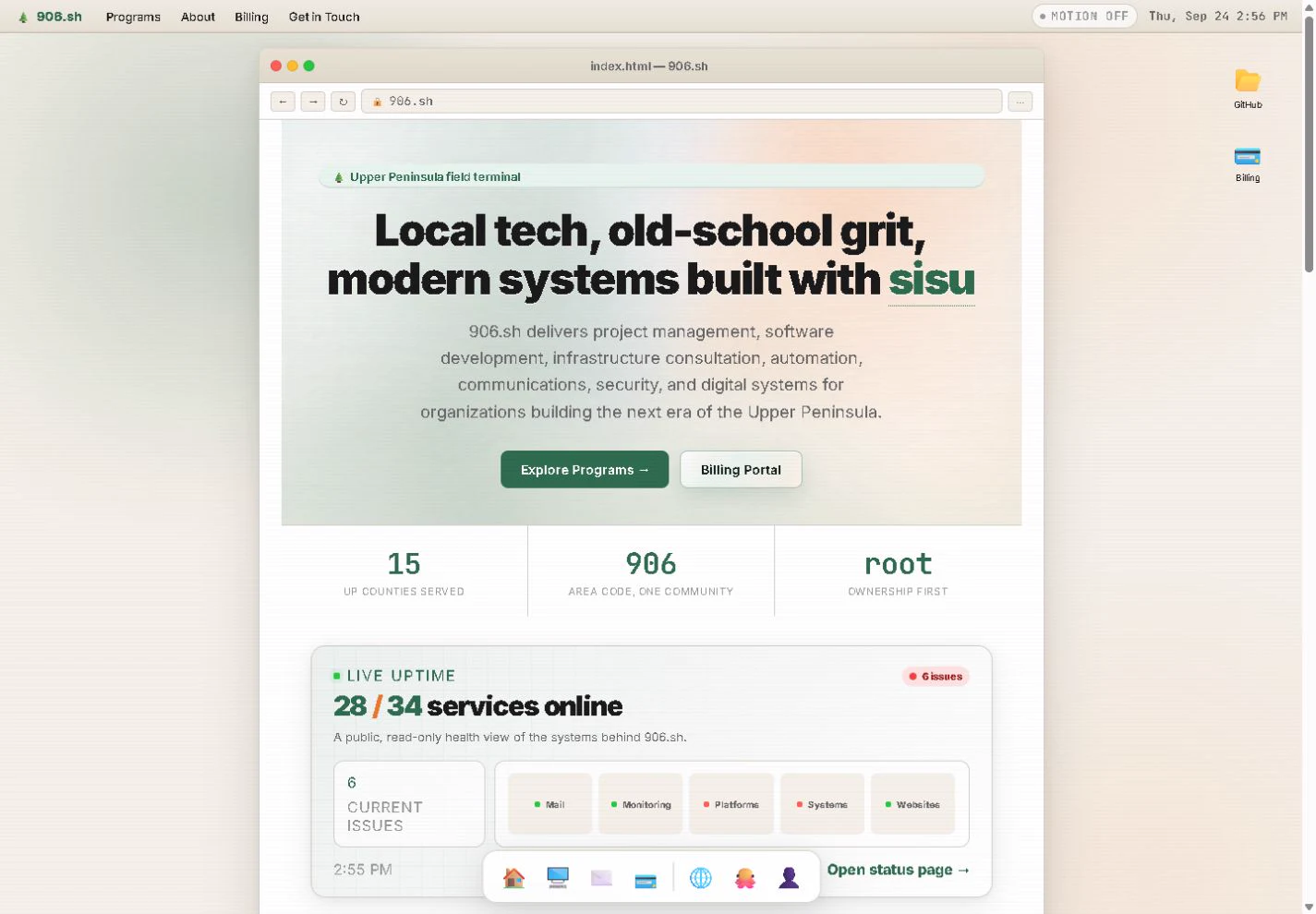Select the Websites service status chip
1316x914 pixels.
coord(912,804)
